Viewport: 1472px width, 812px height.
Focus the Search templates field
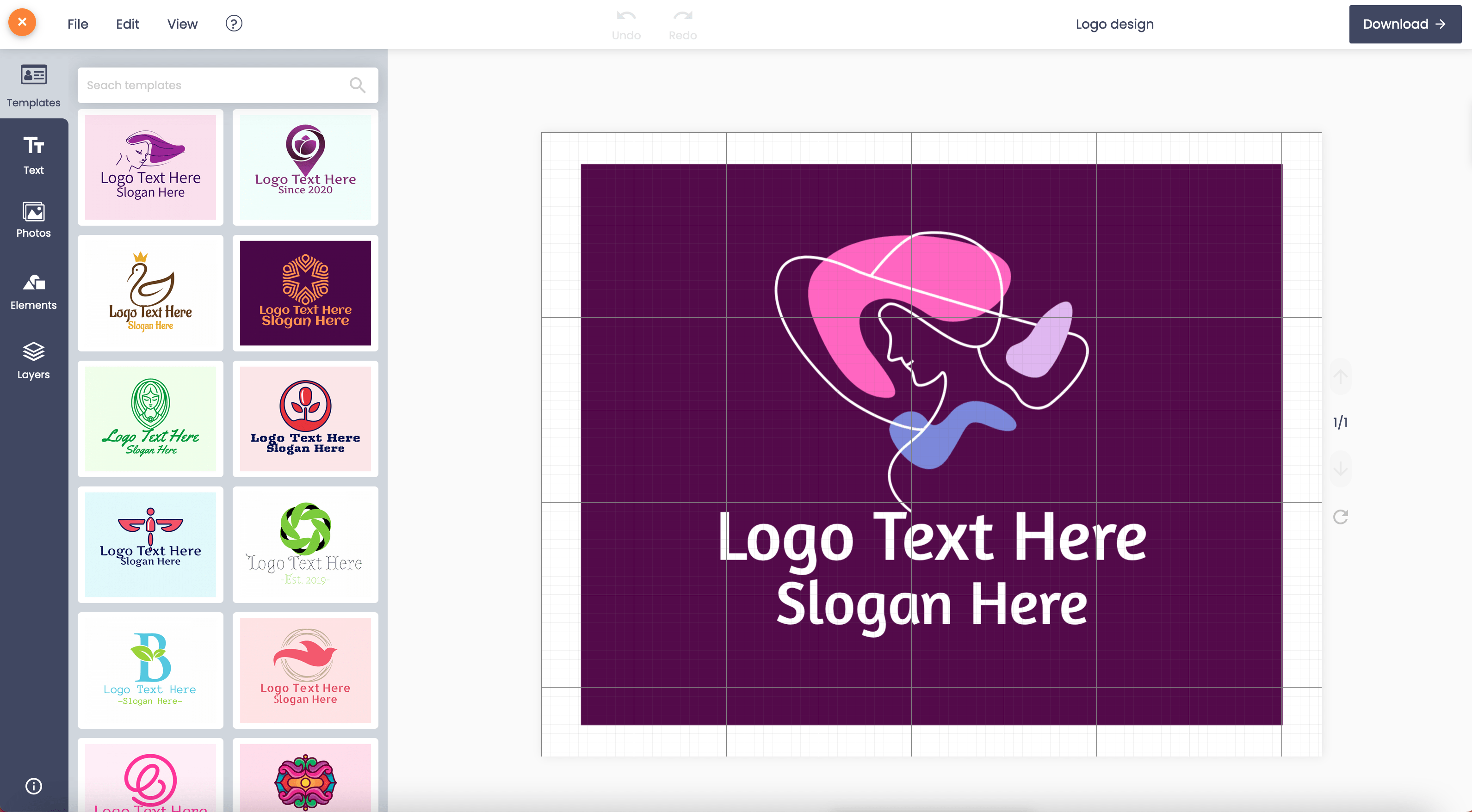pos(228,85)
